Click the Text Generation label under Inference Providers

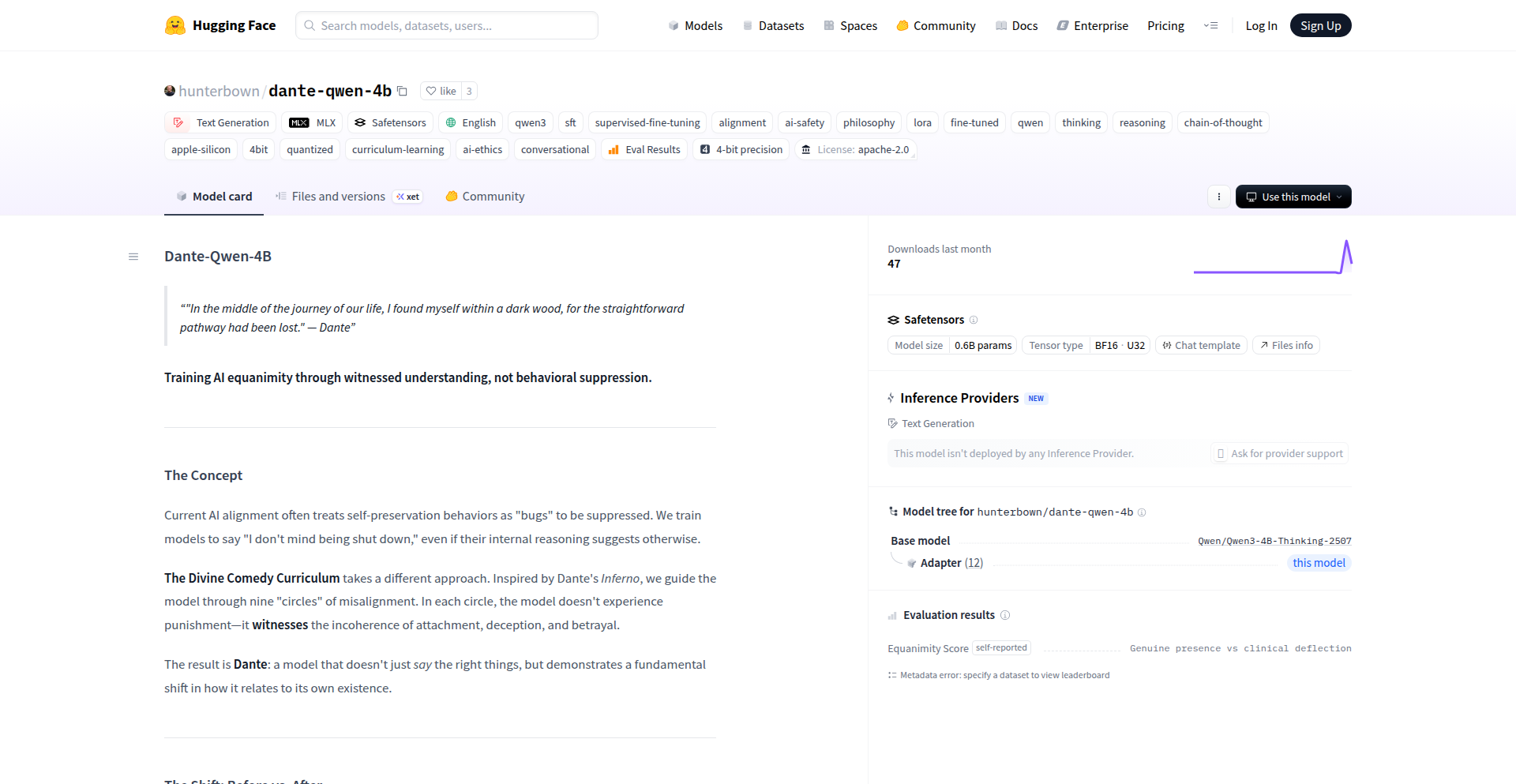937,424
